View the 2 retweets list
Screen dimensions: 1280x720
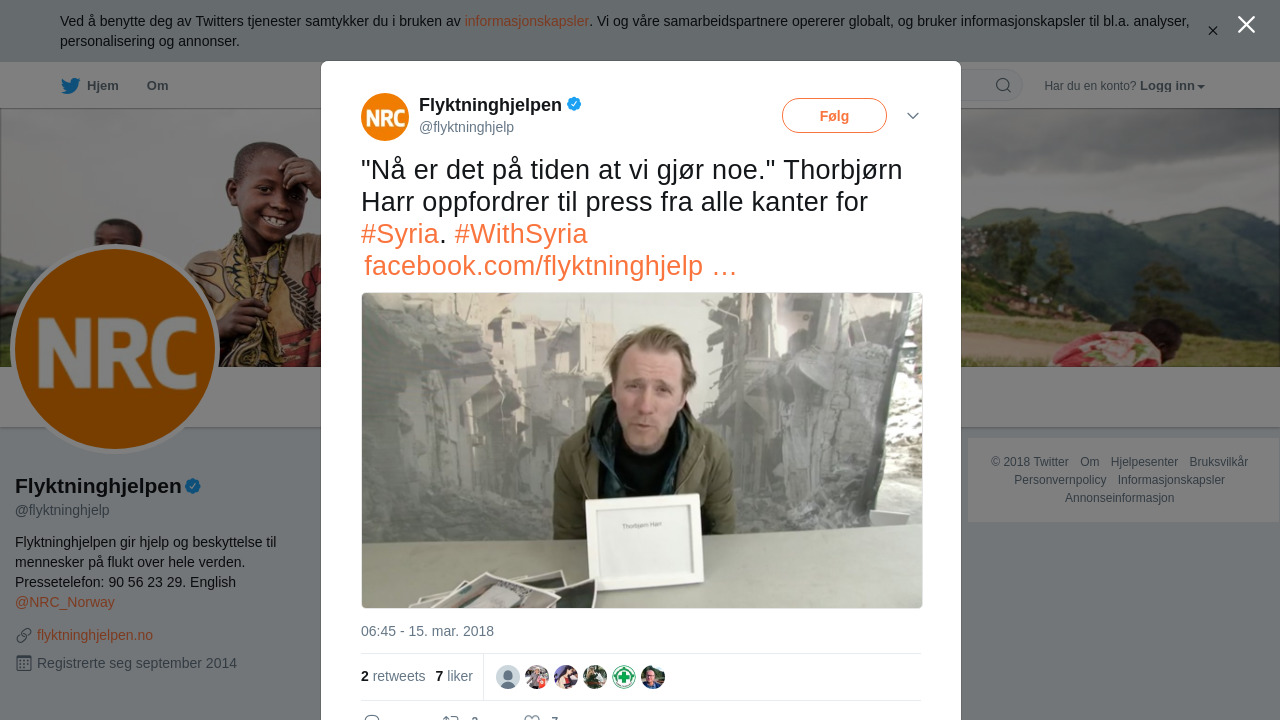[393, 677]
